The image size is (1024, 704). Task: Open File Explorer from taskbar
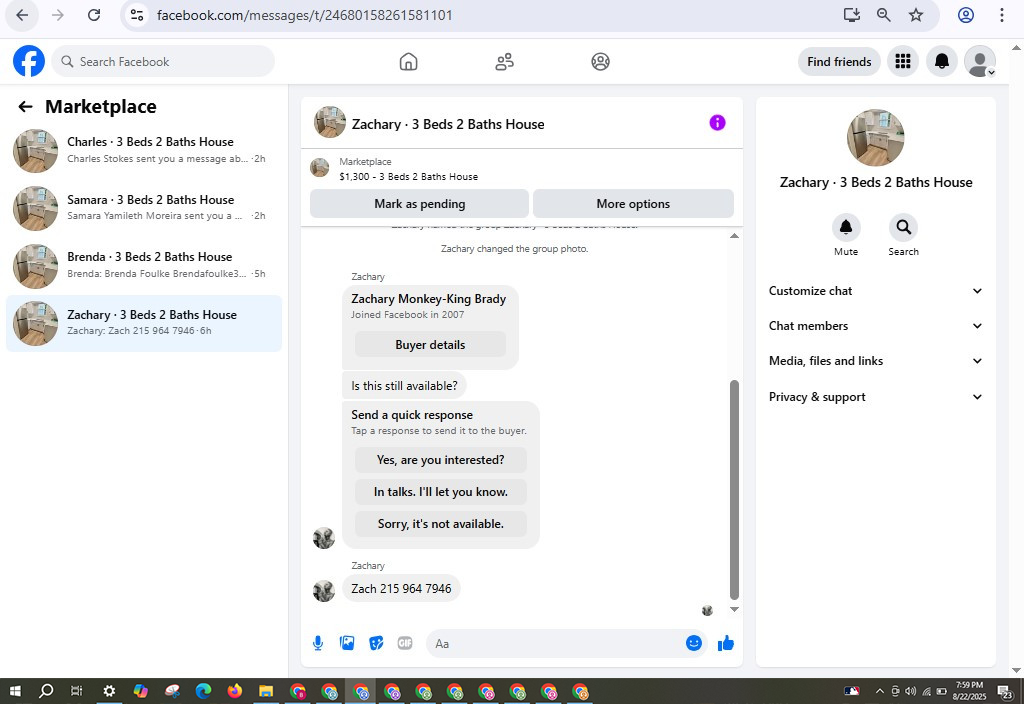pyautogui.click(x=266, y=691)
